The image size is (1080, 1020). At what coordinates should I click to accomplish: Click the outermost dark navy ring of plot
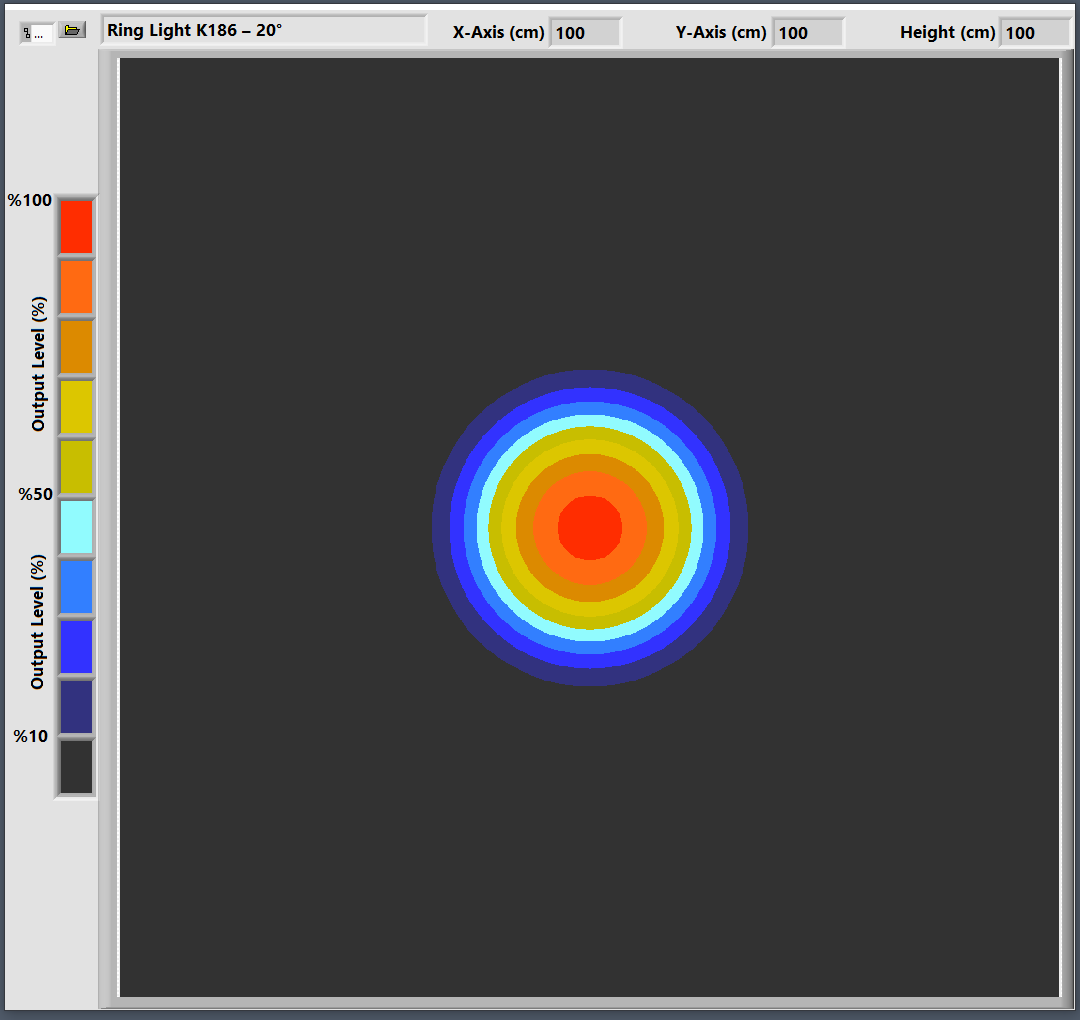point(590,378)
